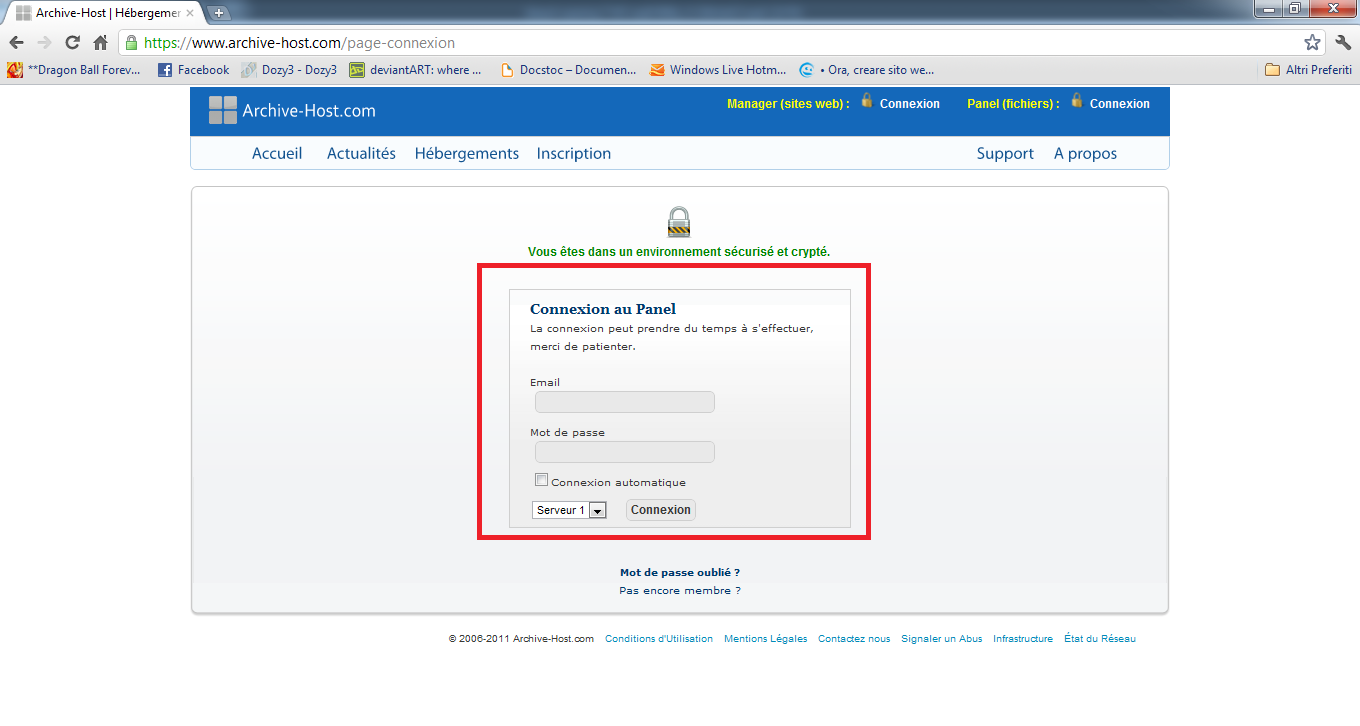Image resolution: width=1360 pixels, height=726 pixels.
Task: Click the Mot de passe oublié link
Action: pos(680,573)
